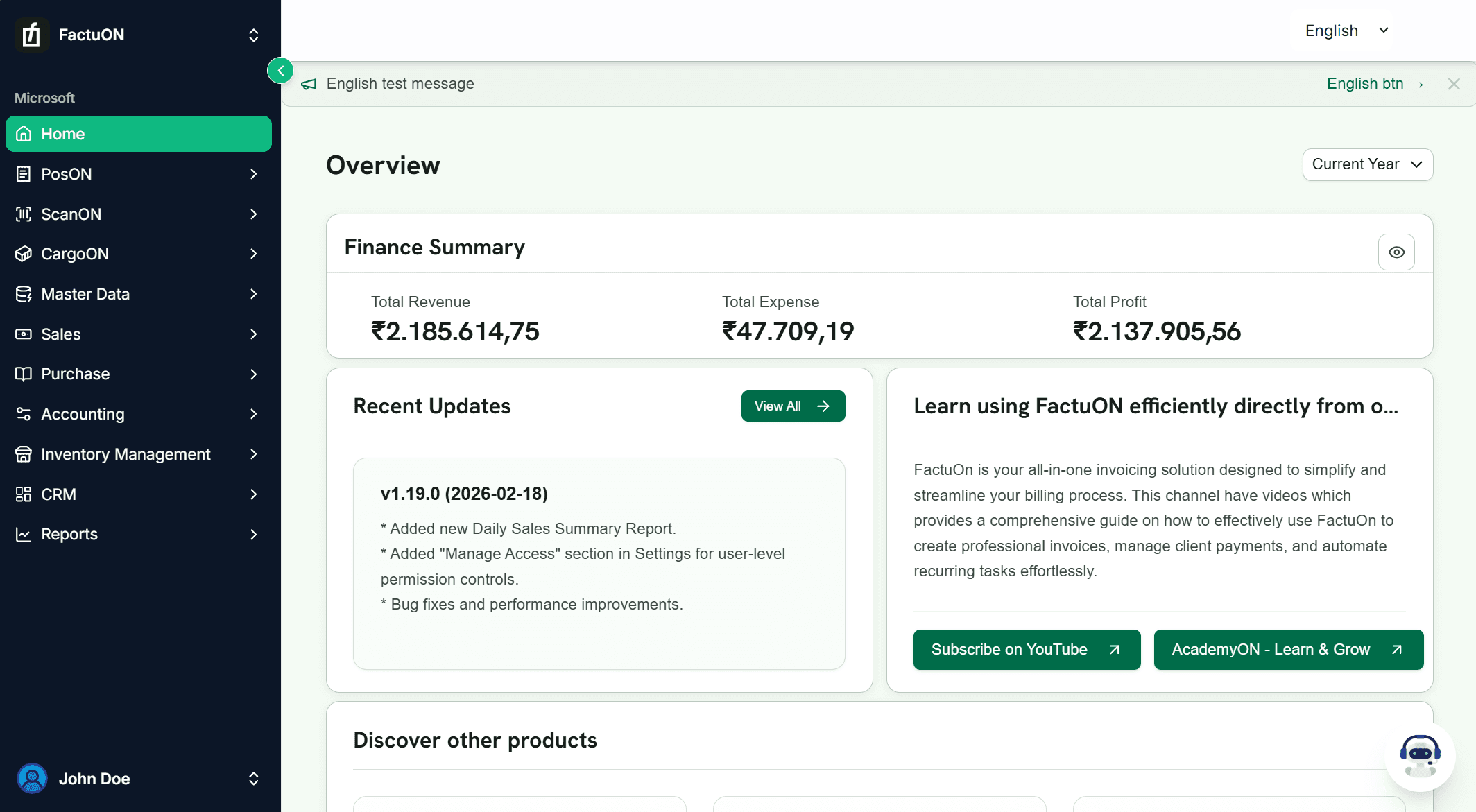This screenshot has width=1476, height=812.
Task: Click the Master Data database icon
Action: point(24,294)
